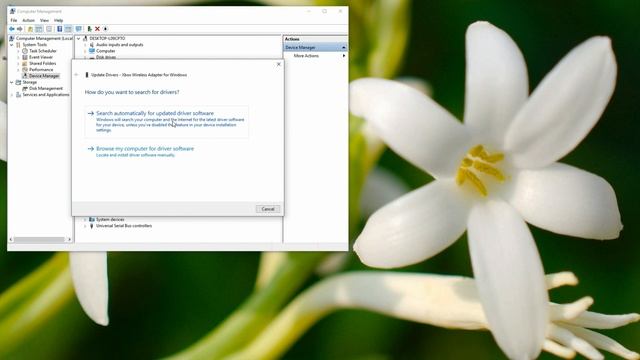The height and width of the screenshot is (360, 640).
Task: Open the View menu
Action: tap(44, 20)
